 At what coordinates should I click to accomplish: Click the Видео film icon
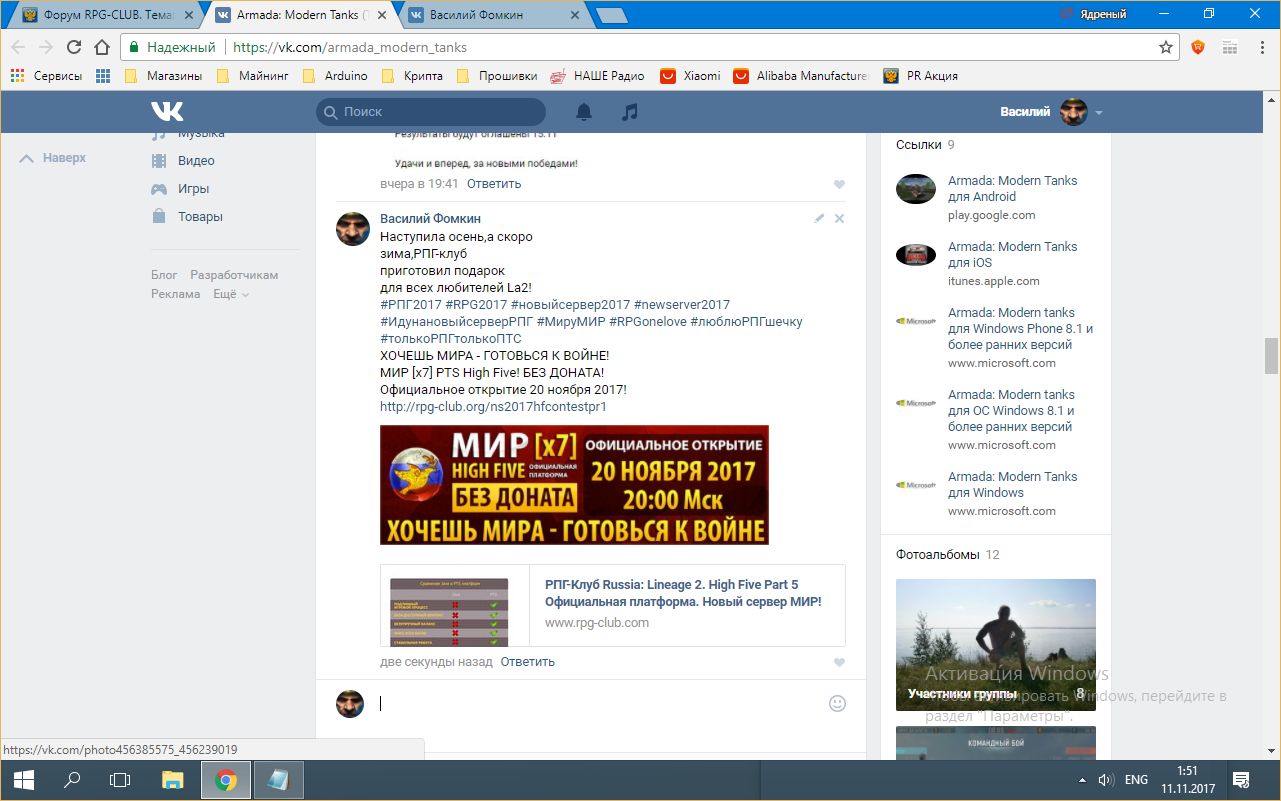[159, 160]
